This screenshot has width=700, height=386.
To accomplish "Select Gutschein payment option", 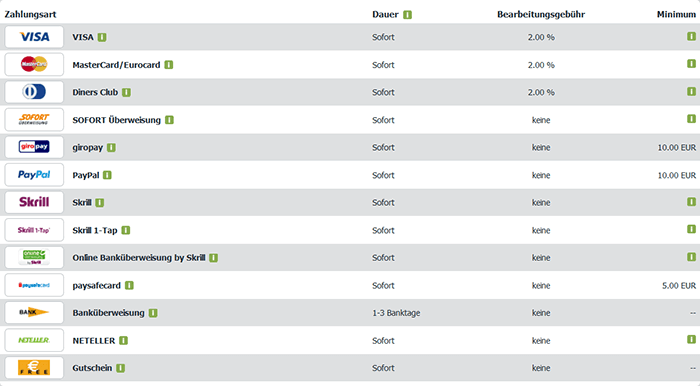I will (x=92, y=368).
